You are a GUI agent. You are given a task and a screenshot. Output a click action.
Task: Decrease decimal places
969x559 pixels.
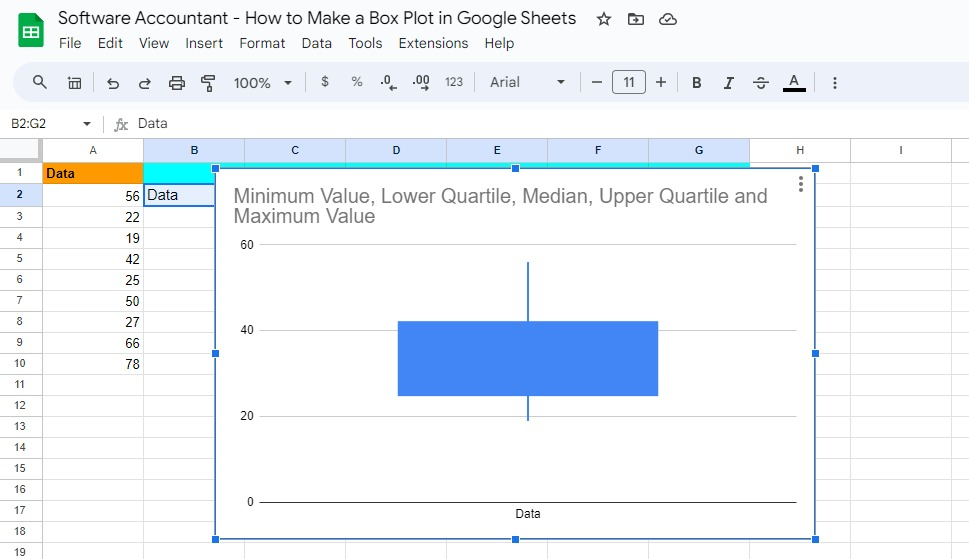(x=388, y=82)
